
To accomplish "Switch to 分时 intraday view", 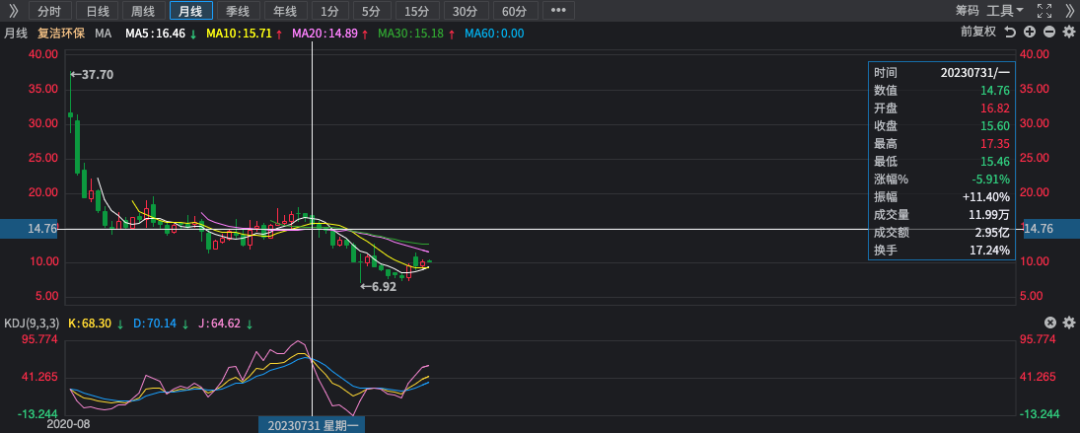I will pyautogui.click(x=48, y=11).
